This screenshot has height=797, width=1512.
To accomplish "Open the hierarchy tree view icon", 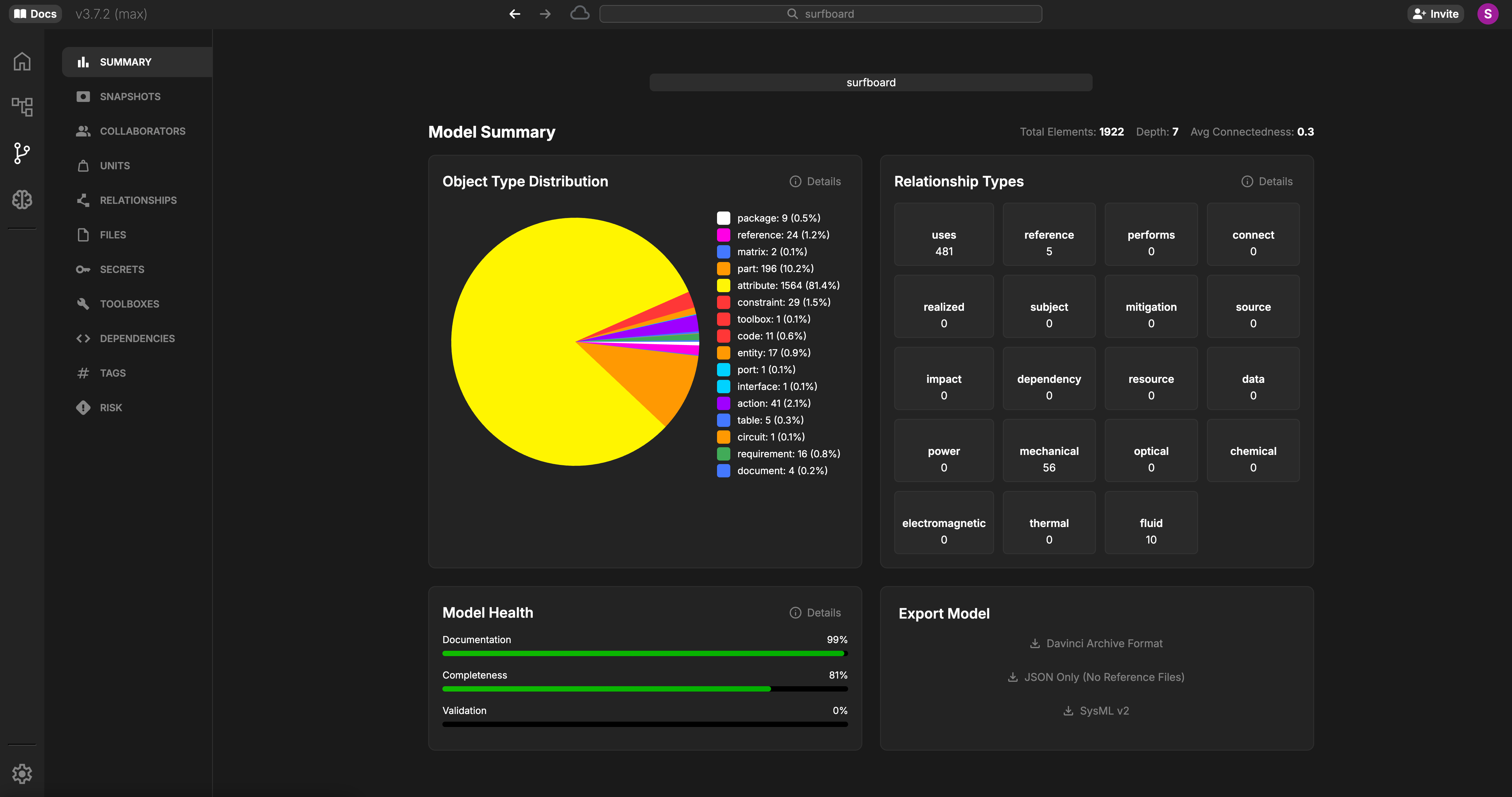I will pos(22,107).
